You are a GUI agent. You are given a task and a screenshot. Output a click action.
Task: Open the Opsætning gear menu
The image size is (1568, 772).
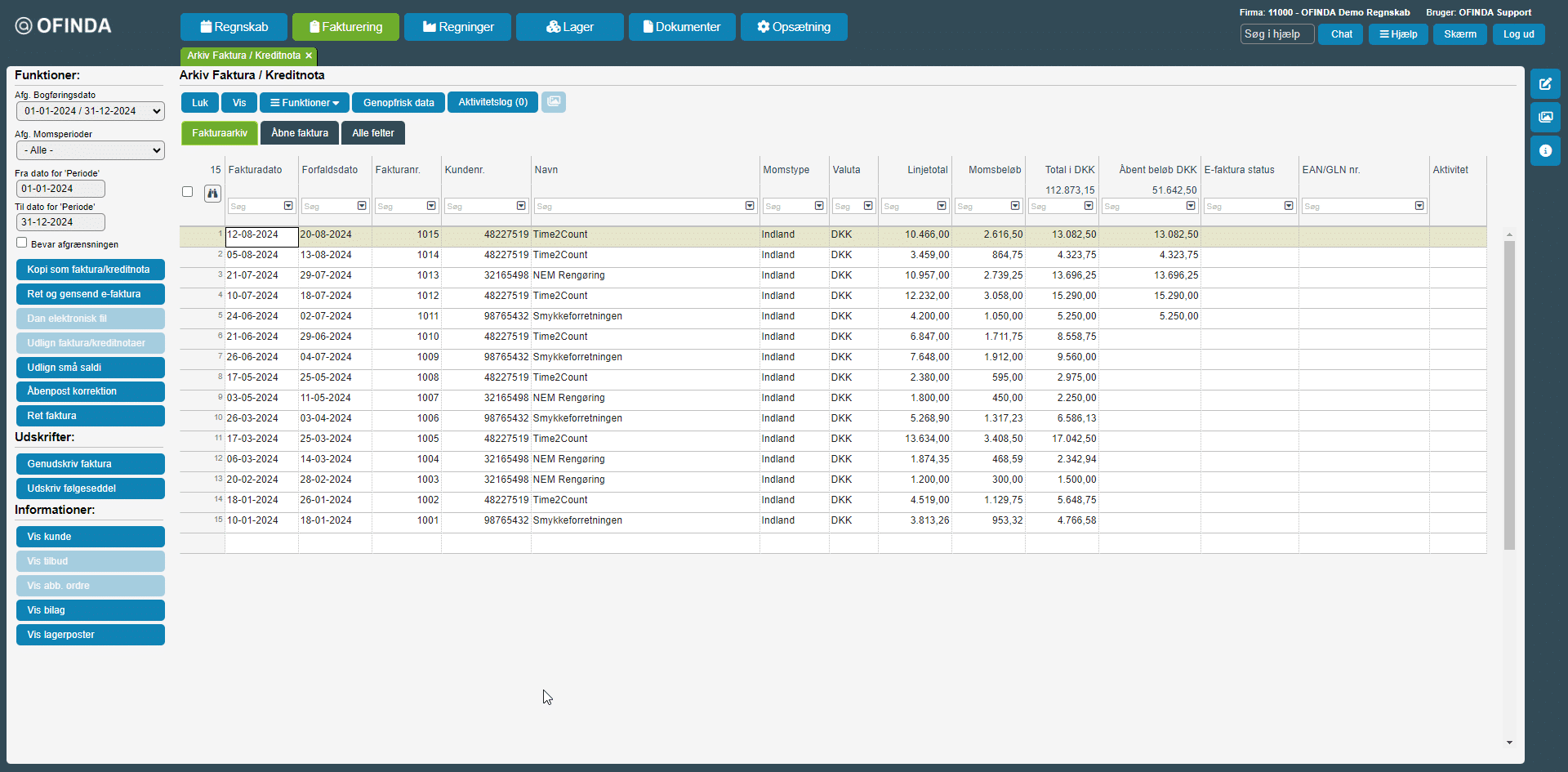click(x=793, y=27)
